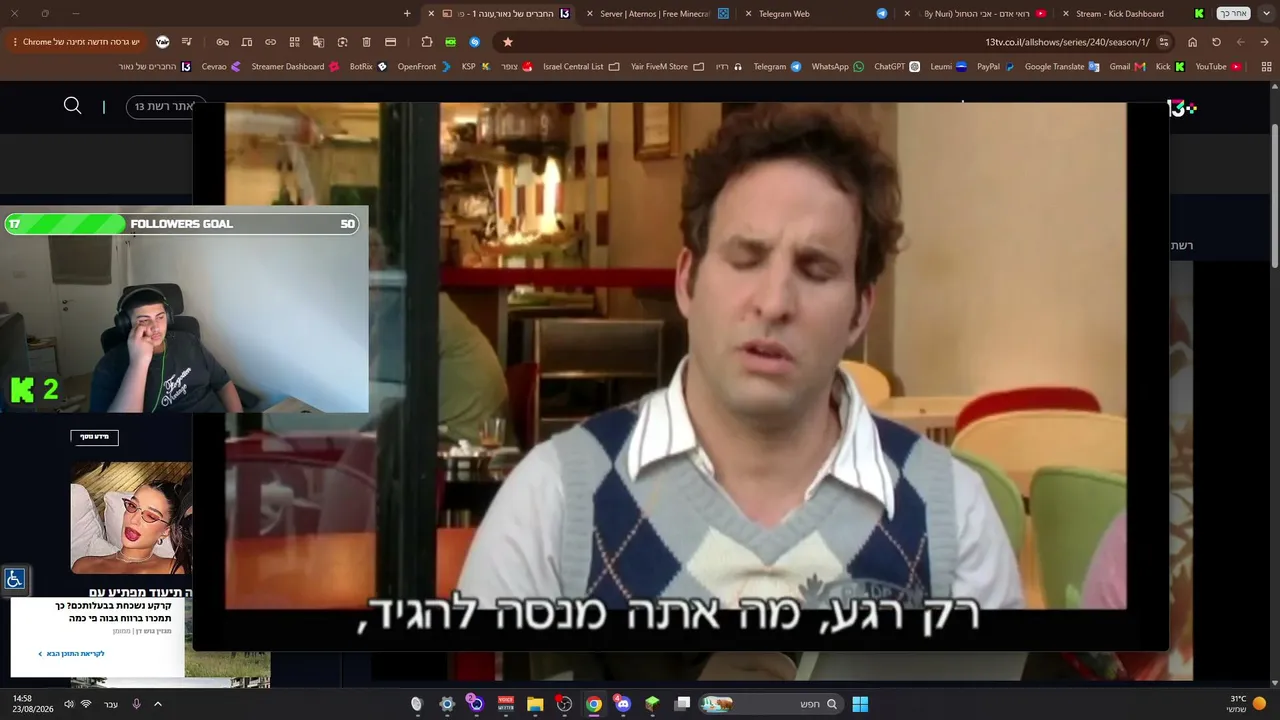
Task: Click the 'אתר רשת 13' site button
Action: coord(166,107)
